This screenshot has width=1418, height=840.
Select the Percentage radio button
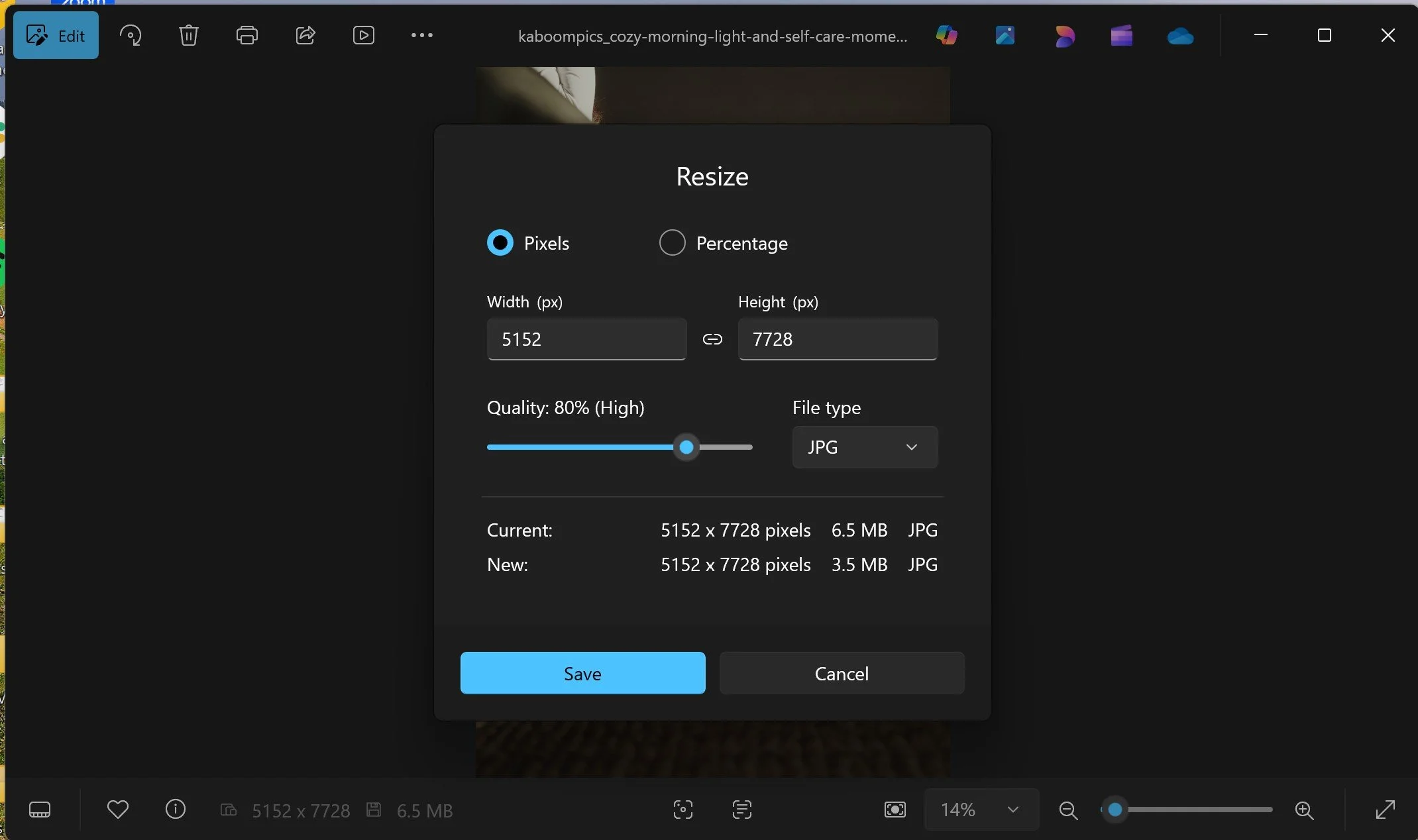(672, 242)
